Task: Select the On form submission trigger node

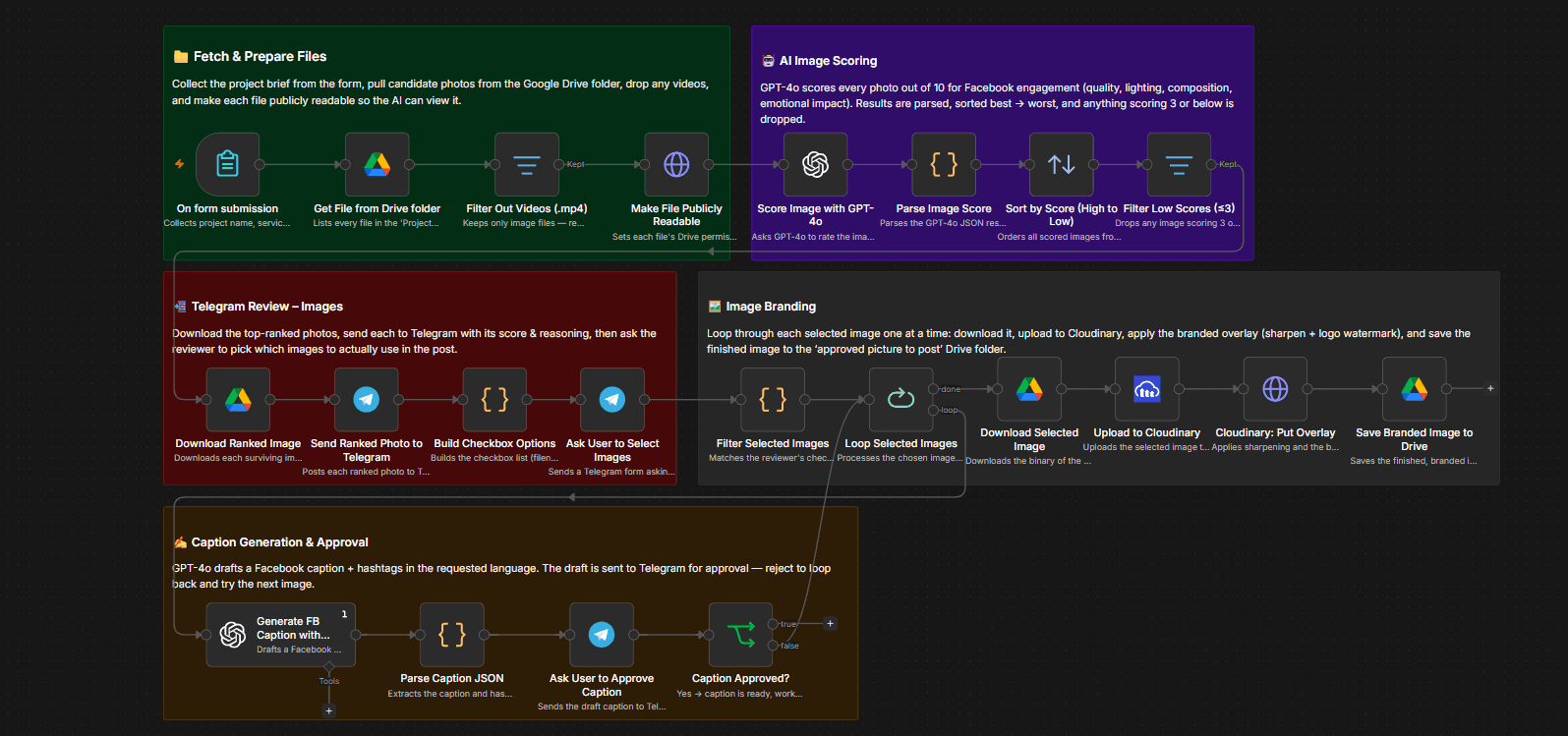Action: point(227,164)
